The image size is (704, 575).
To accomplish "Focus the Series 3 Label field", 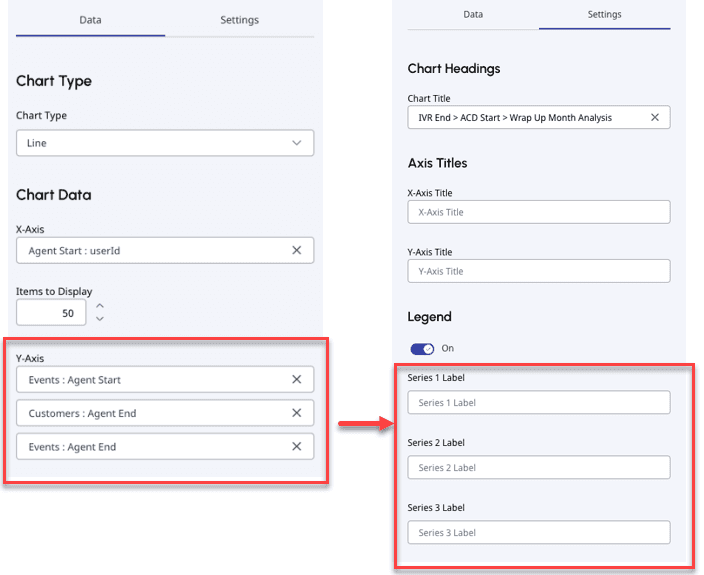I will [x=538, y=532].
